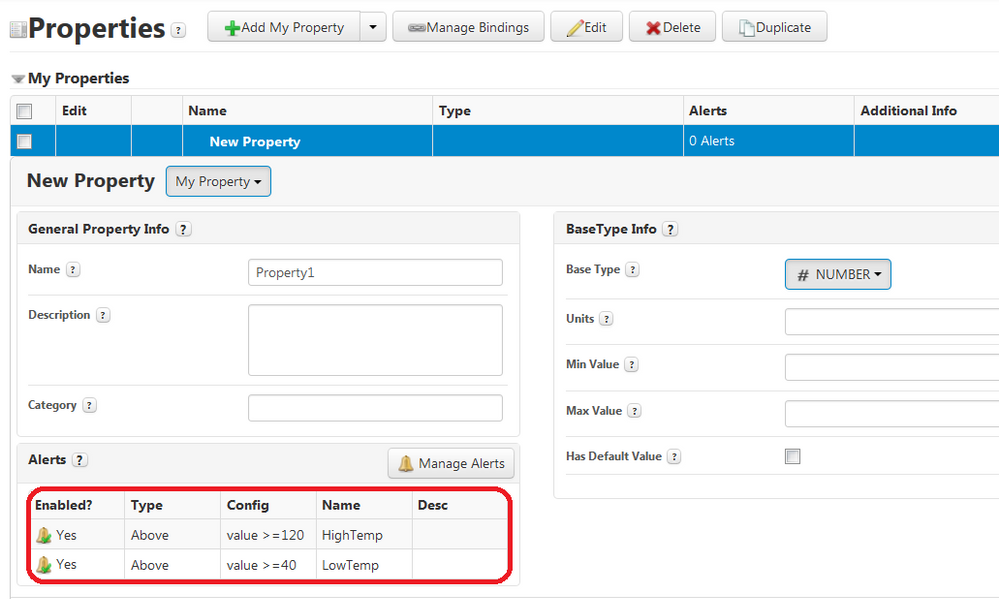Click help icon next to Base Type label
Screen dimensions: 999x599
[x=633, y=270]
